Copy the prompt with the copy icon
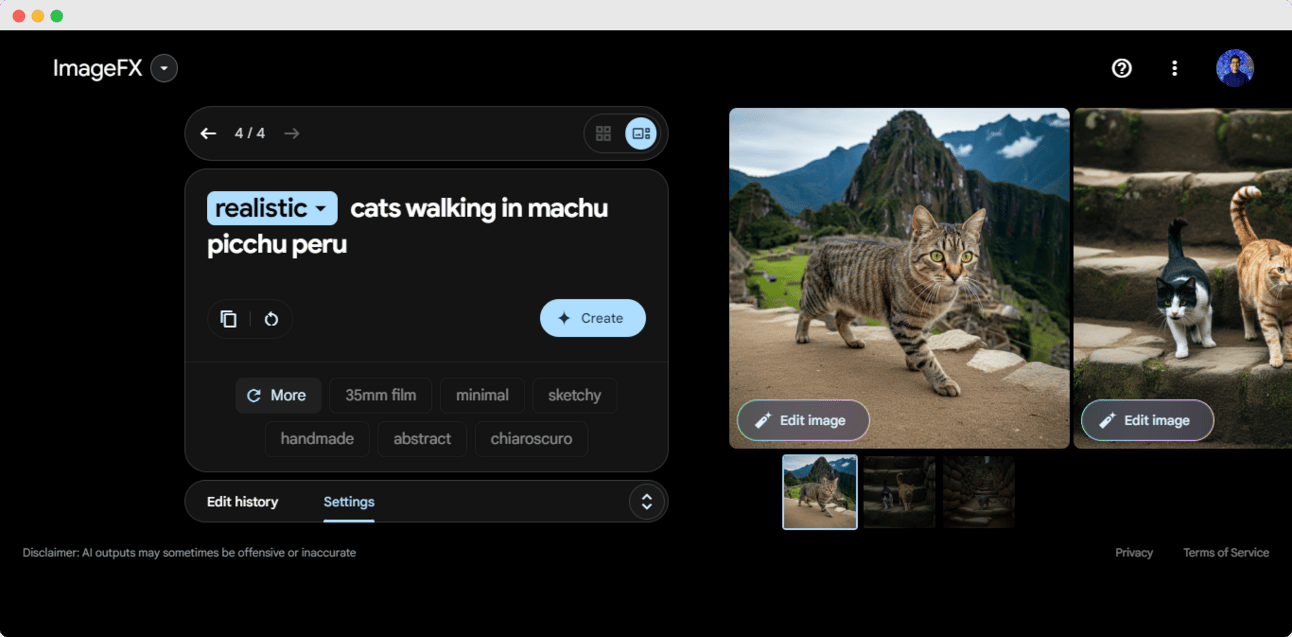 (x=229, y=319)
